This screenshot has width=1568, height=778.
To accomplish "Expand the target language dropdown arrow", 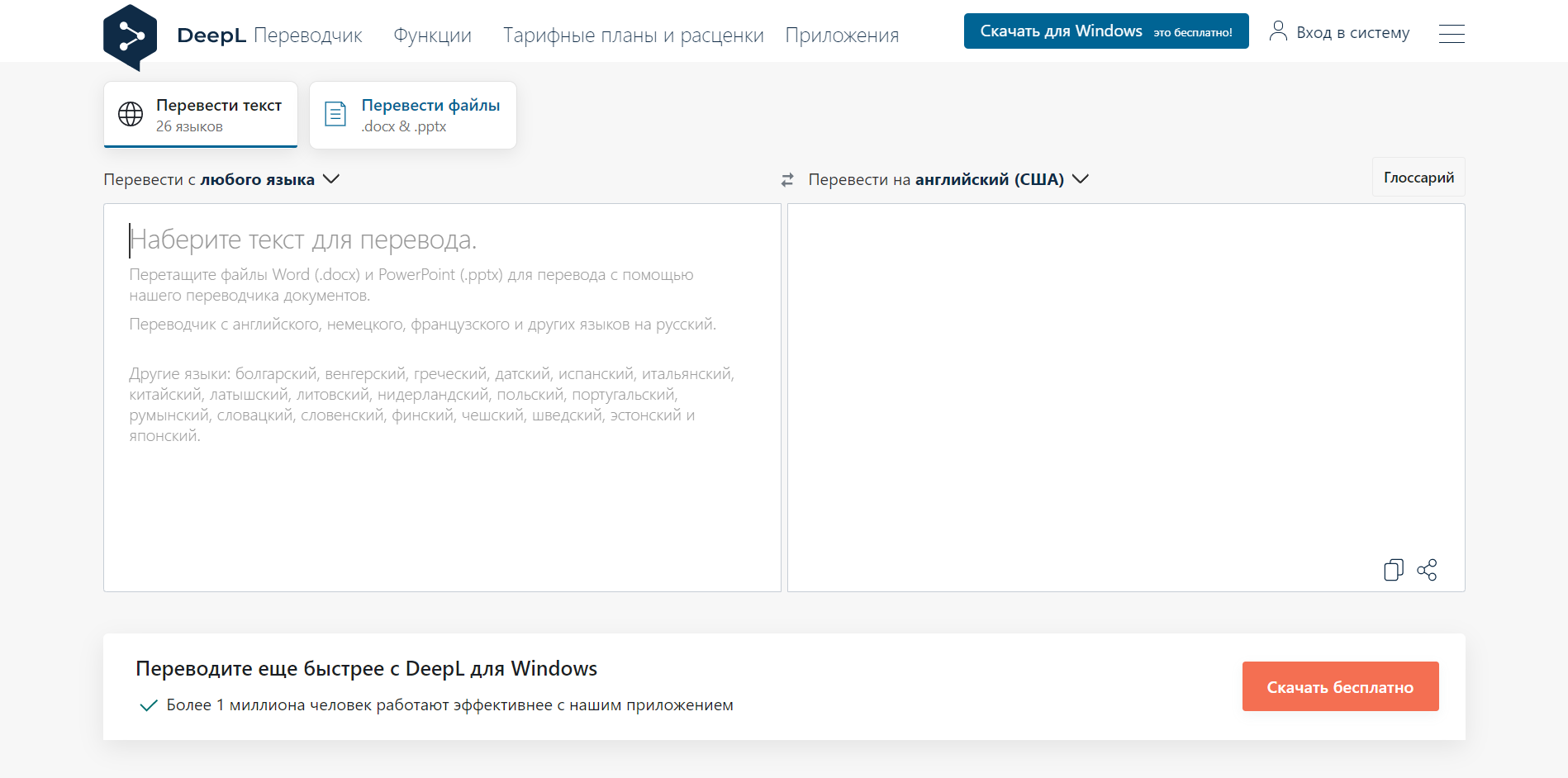I will tap(1081, 179).
